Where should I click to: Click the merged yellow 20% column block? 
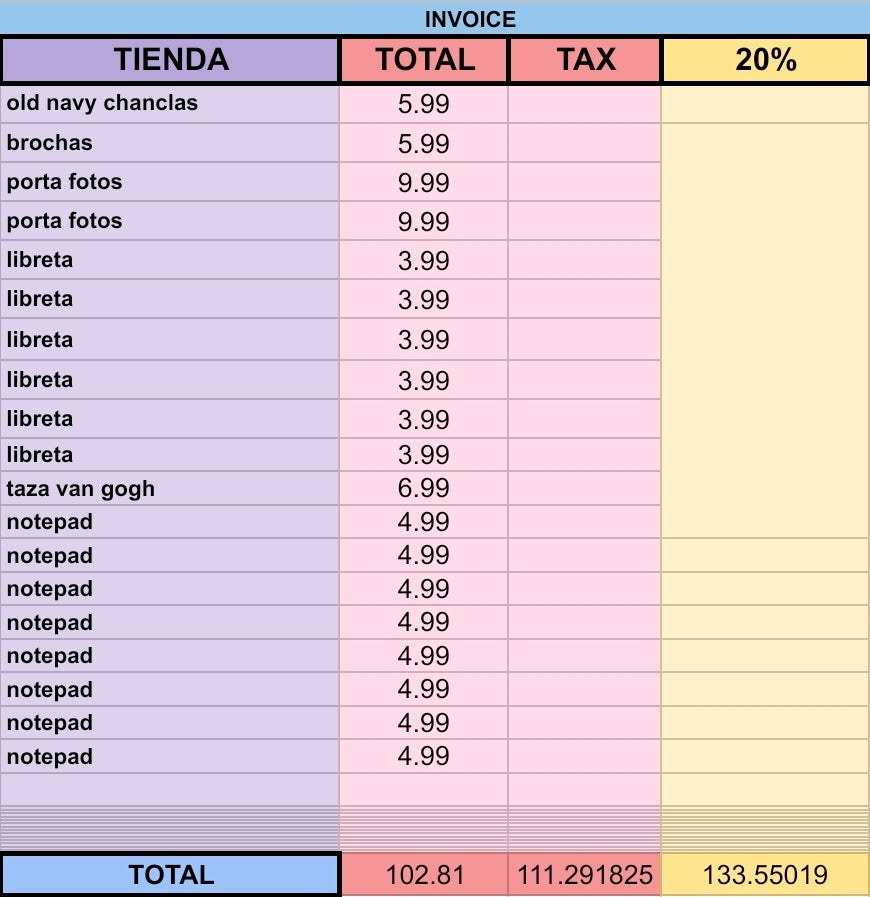765,331
